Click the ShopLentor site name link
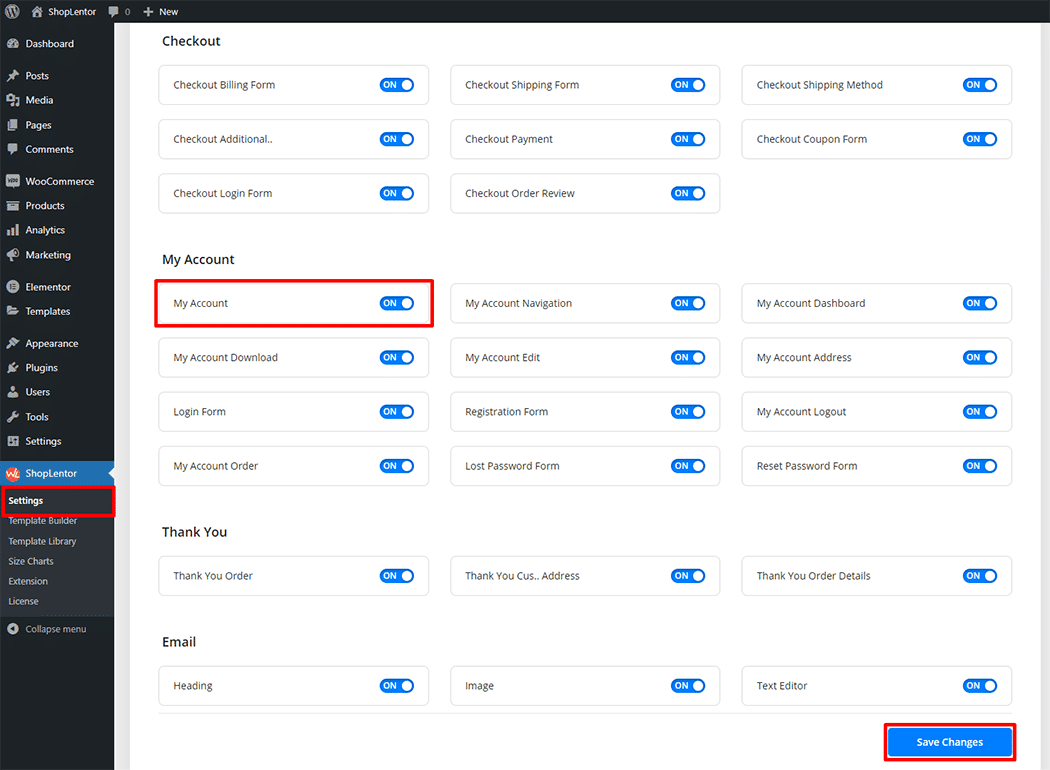The image size is (1050, 770). (72, 11)
